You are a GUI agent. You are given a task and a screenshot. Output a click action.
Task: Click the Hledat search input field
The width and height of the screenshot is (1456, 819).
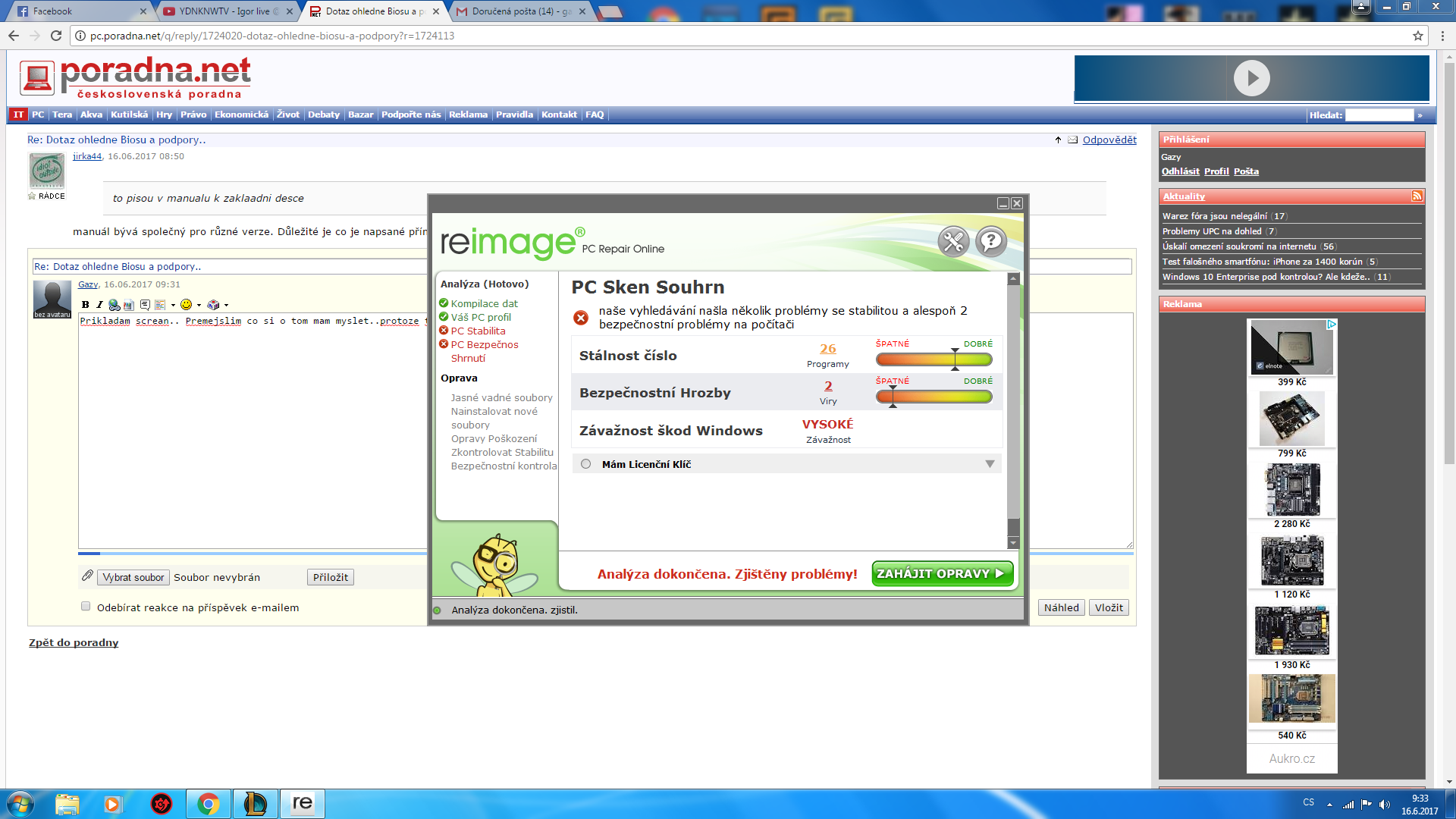click(1379, 115)
